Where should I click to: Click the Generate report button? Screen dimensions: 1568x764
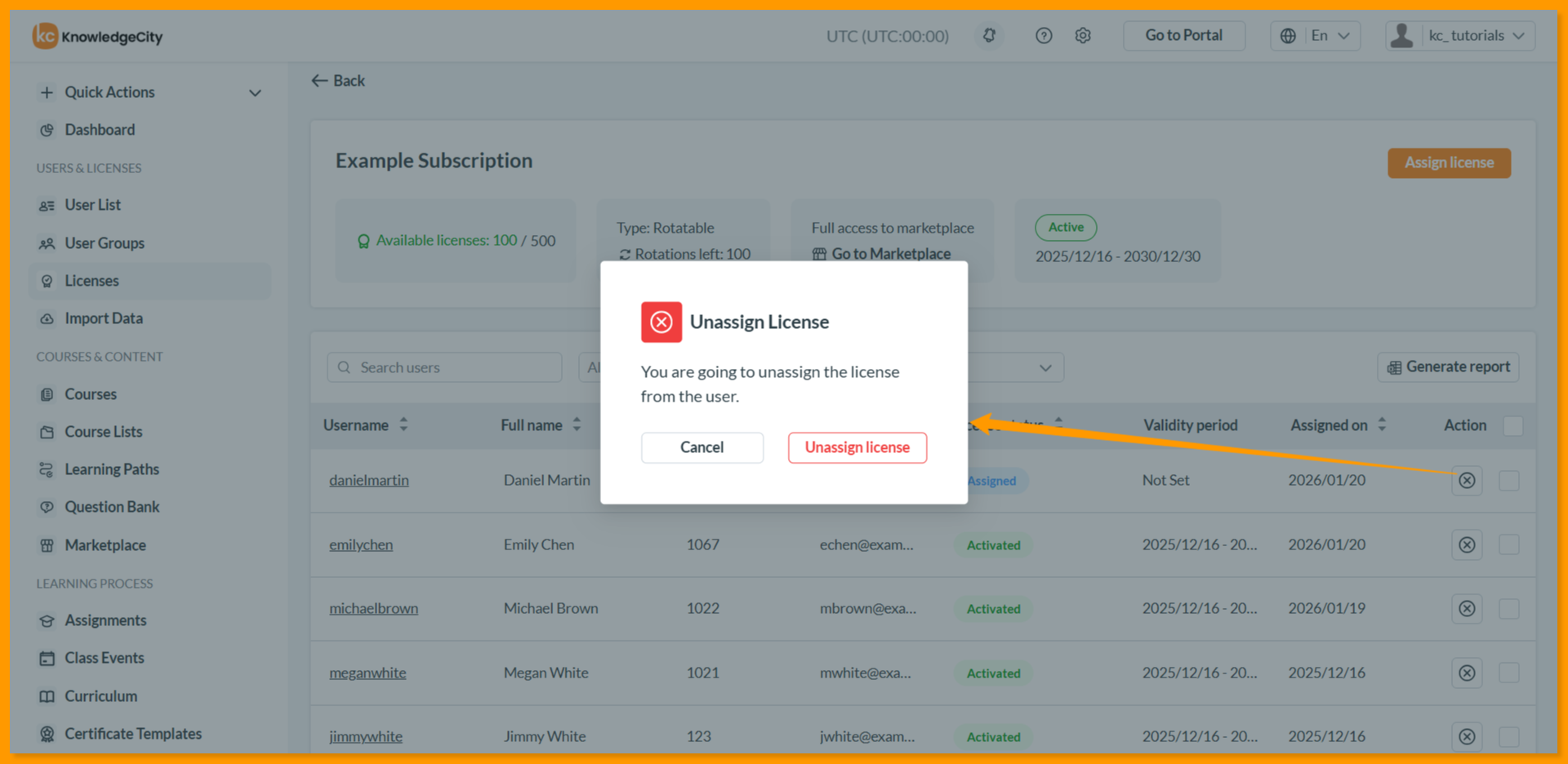[x=1448, y=367]
